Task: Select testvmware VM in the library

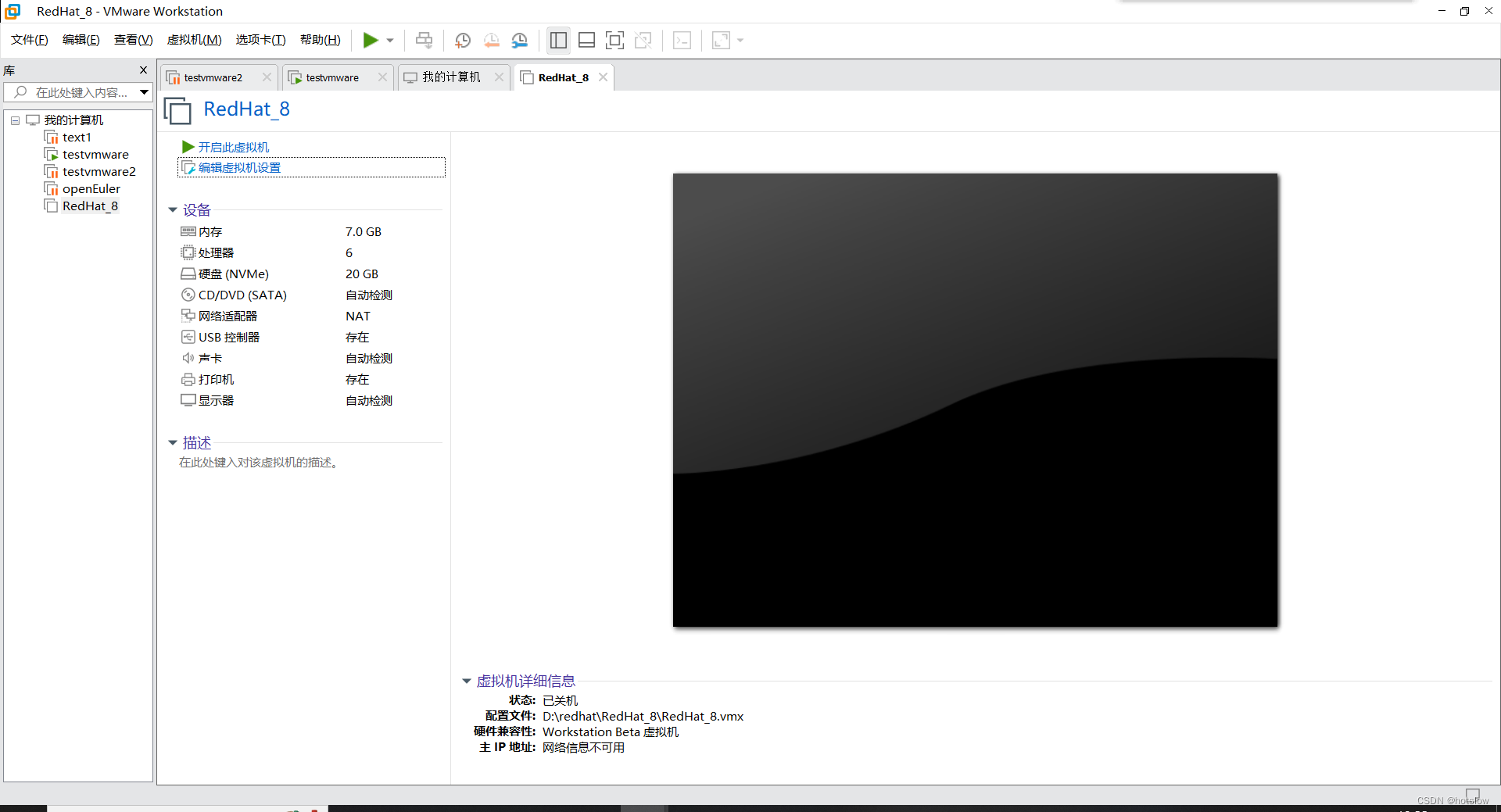Action: pos(95,155)
